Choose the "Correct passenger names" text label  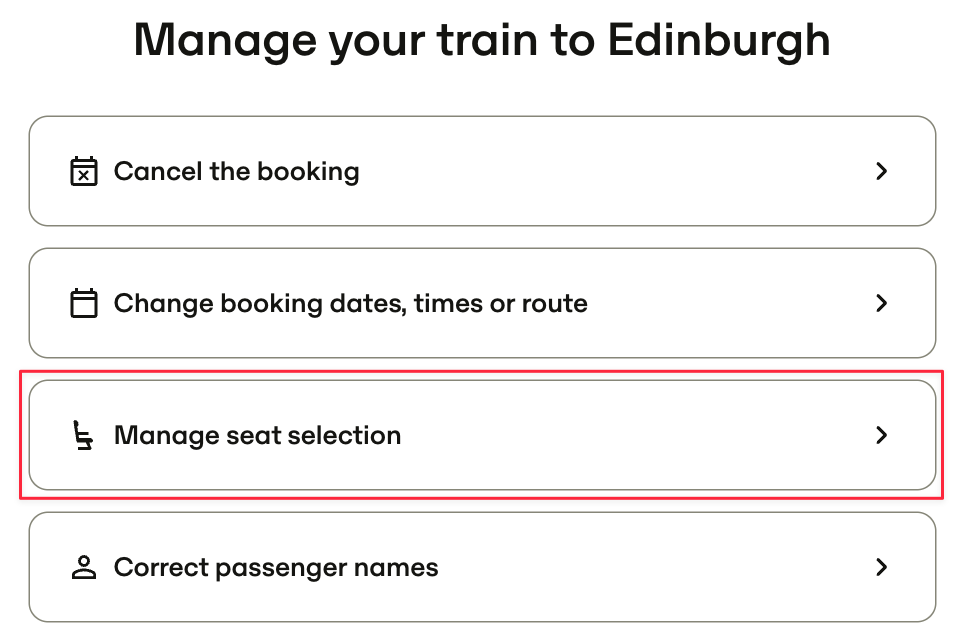point(276,568)
